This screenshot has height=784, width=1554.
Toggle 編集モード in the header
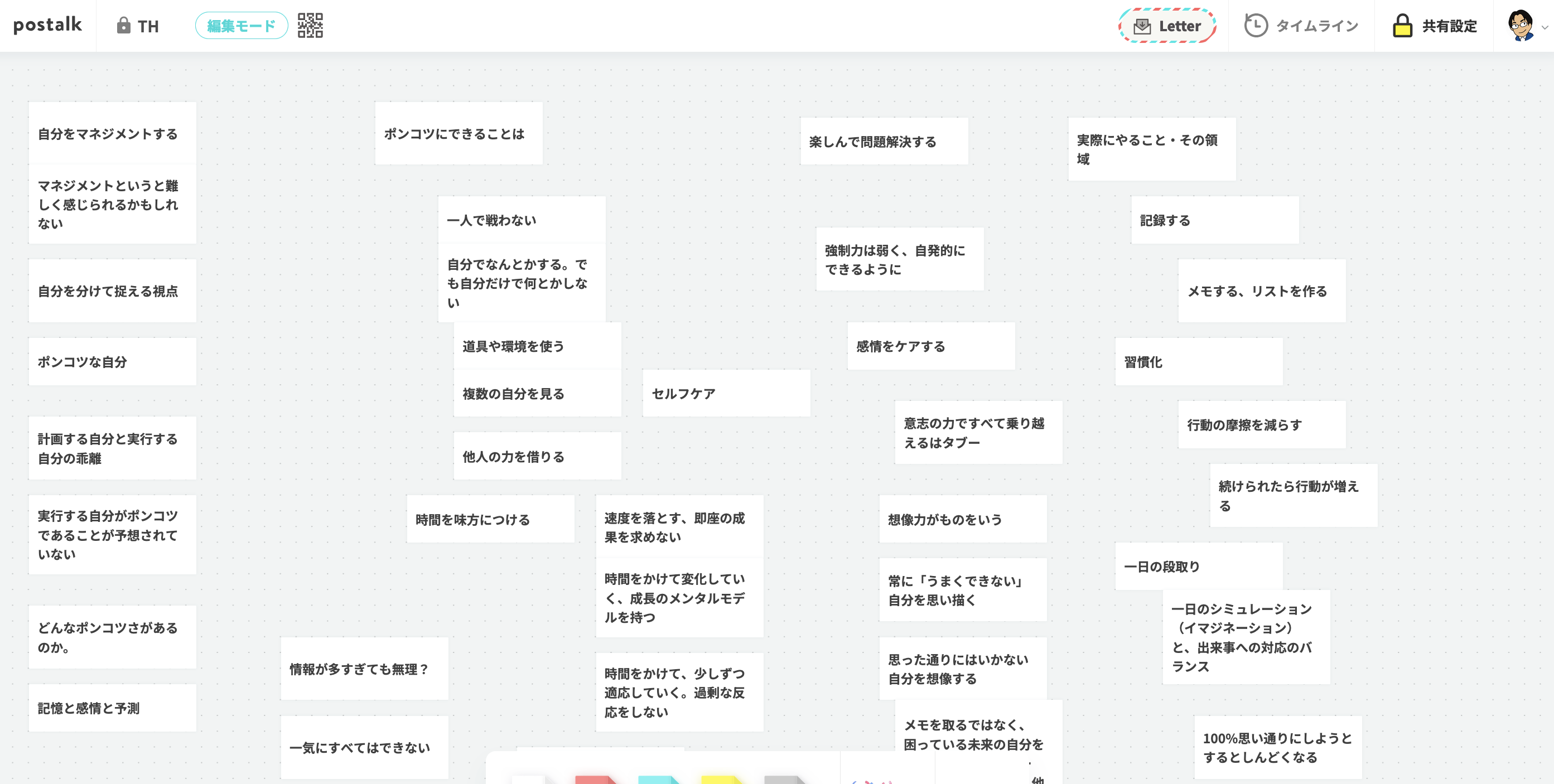pos(241,25)
